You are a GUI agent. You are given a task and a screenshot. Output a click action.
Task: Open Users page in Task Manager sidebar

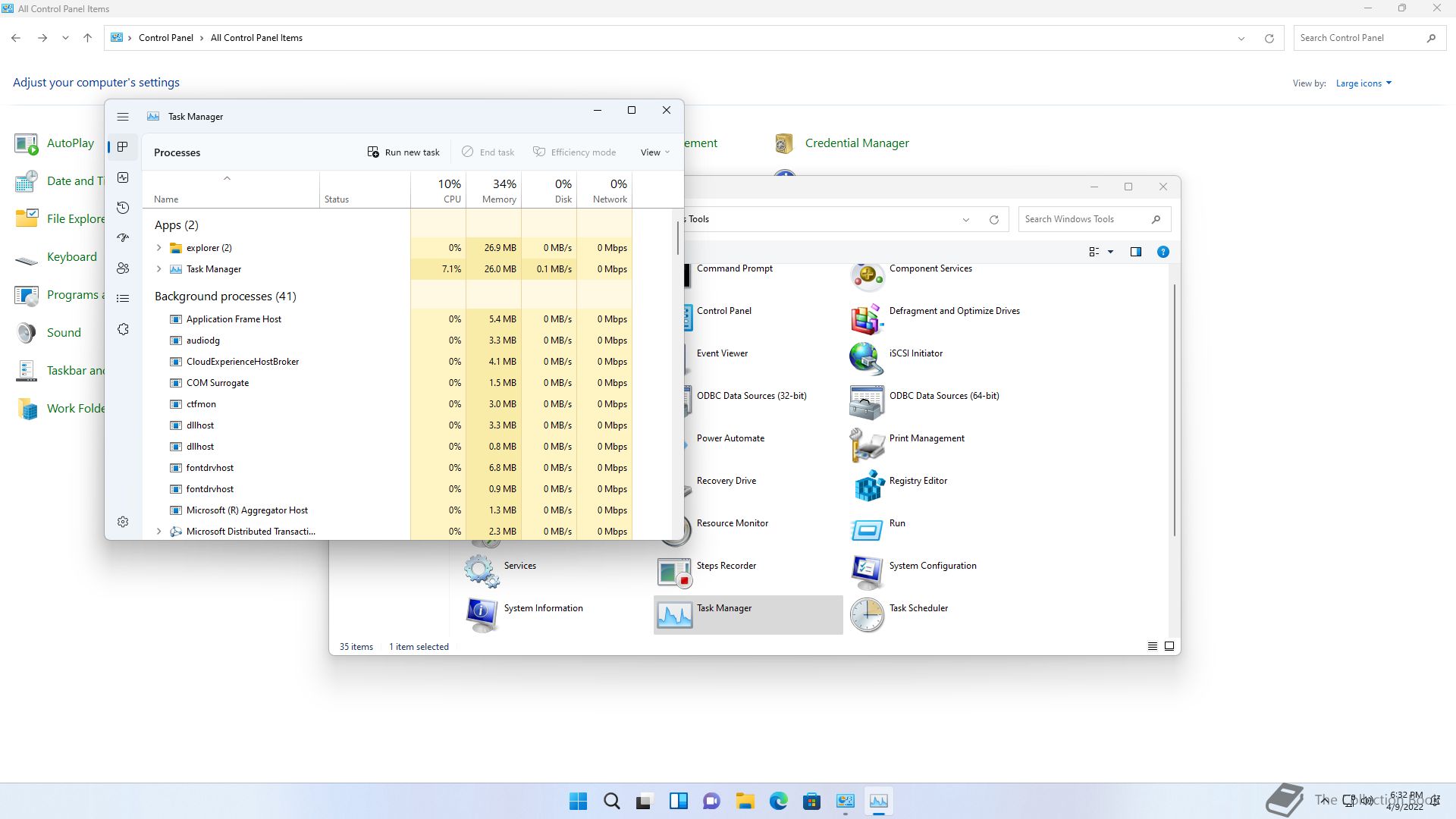[x=123, y=268]
